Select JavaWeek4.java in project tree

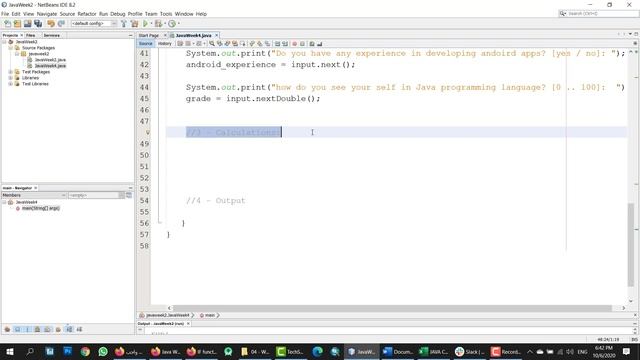click(x=50, y=66)
